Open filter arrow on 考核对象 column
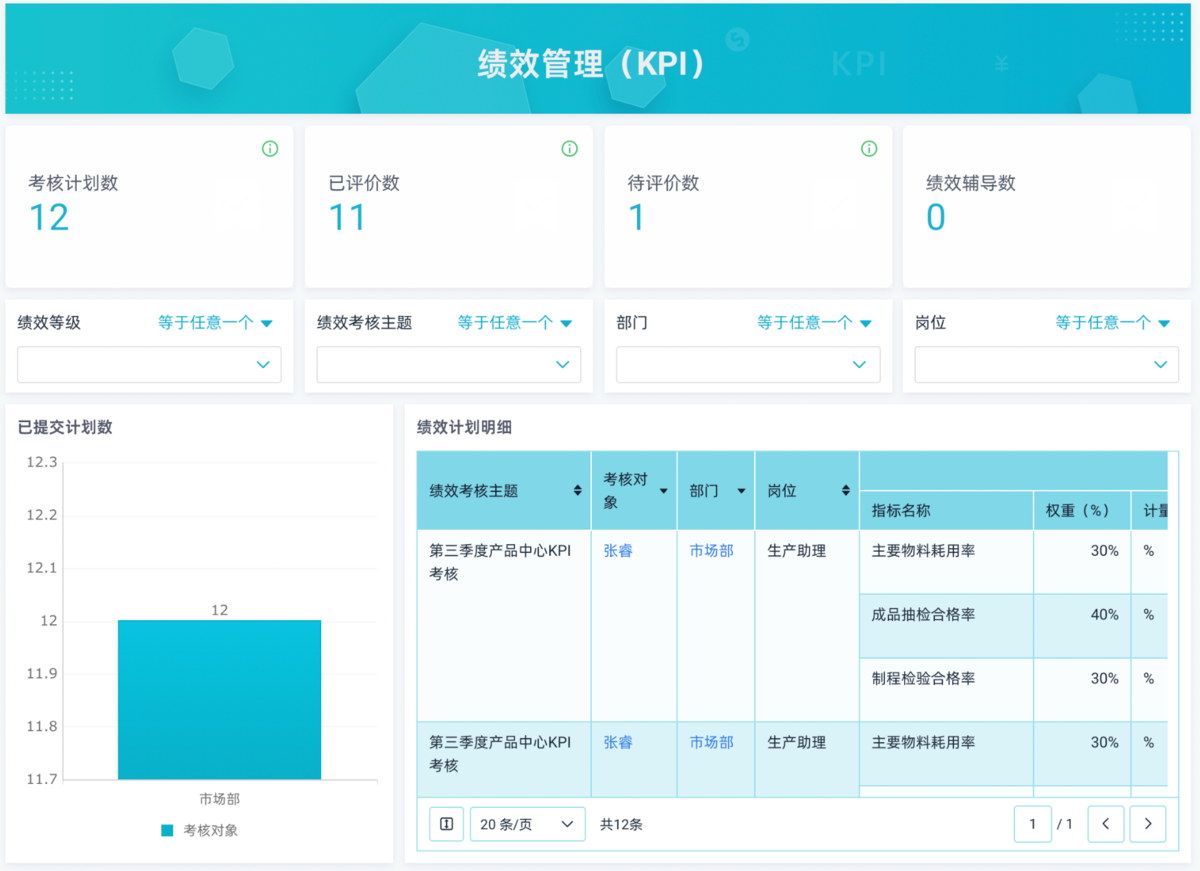Viewport: 1200px width, 871px height. 663,491
